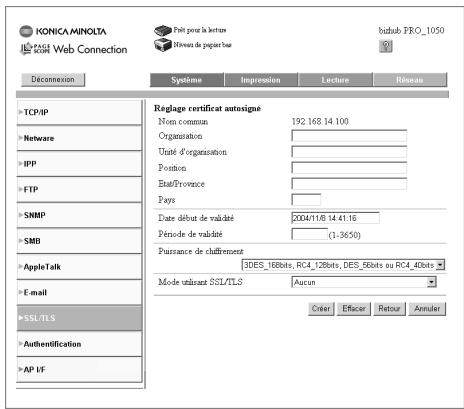Click the Déconnexion button
The width and height of the screenshot is (464, 409).
(x=53, y=80)
